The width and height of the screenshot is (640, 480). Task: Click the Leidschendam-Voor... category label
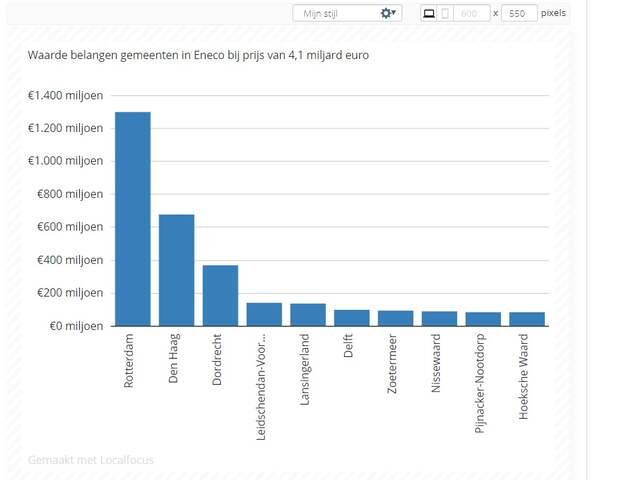click(261, 387)
